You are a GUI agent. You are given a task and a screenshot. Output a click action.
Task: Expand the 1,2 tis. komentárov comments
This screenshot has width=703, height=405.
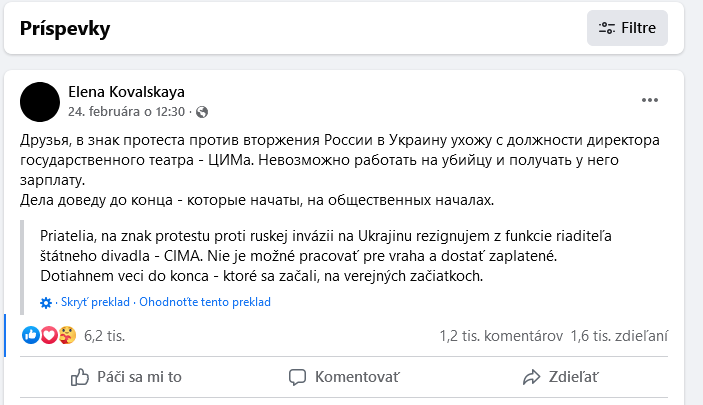click(501, 337)
